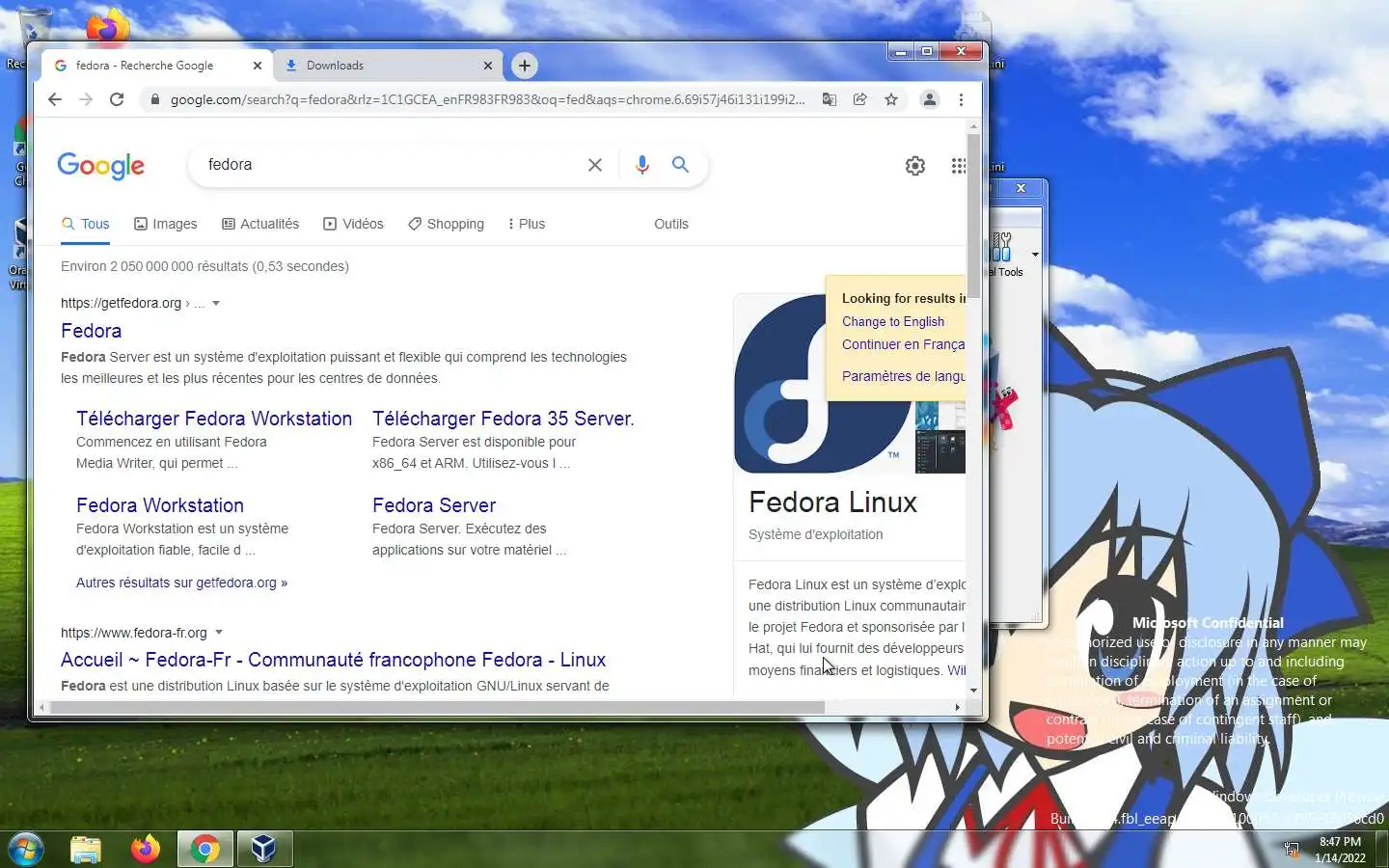Open Paramètres de langue link
This screenshot has width=1389, height=868.
pyautogui.click(x=903, y=376)
